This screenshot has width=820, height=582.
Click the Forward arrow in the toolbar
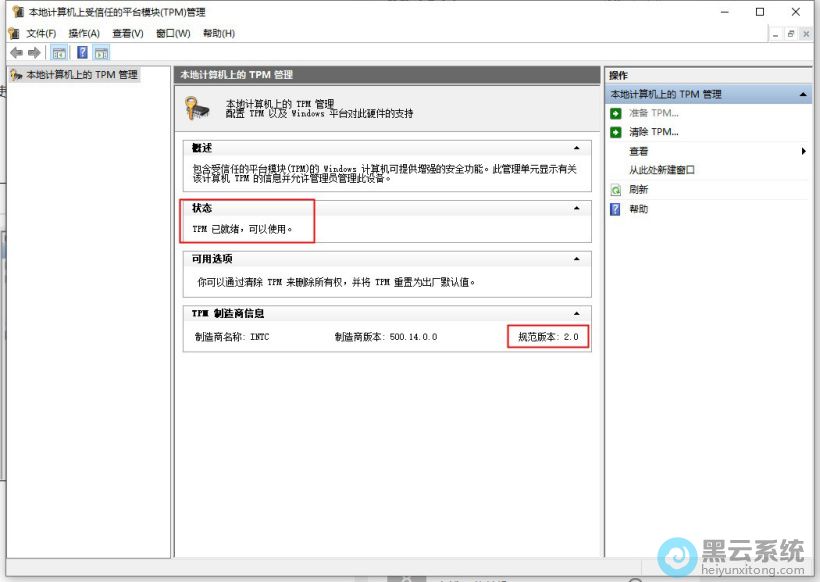34,53
